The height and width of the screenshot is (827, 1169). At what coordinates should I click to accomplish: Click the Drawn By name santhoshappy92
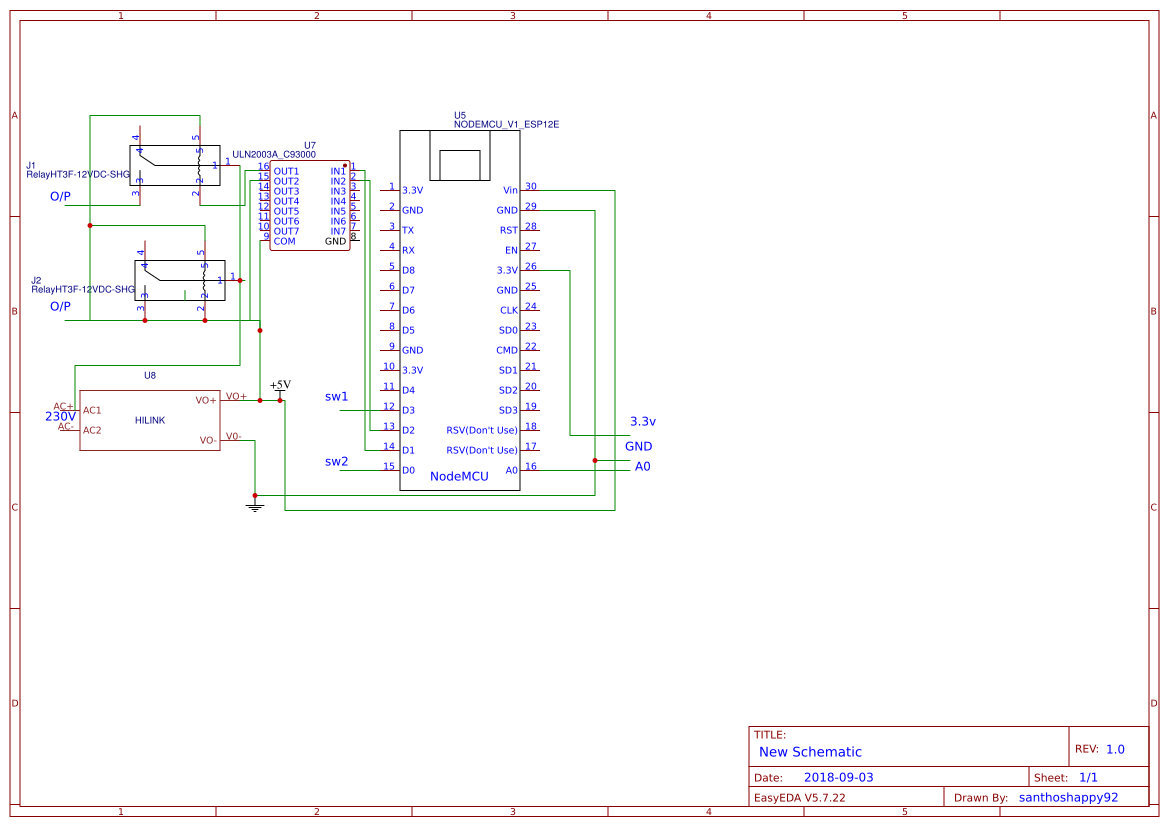point(1068,797)
